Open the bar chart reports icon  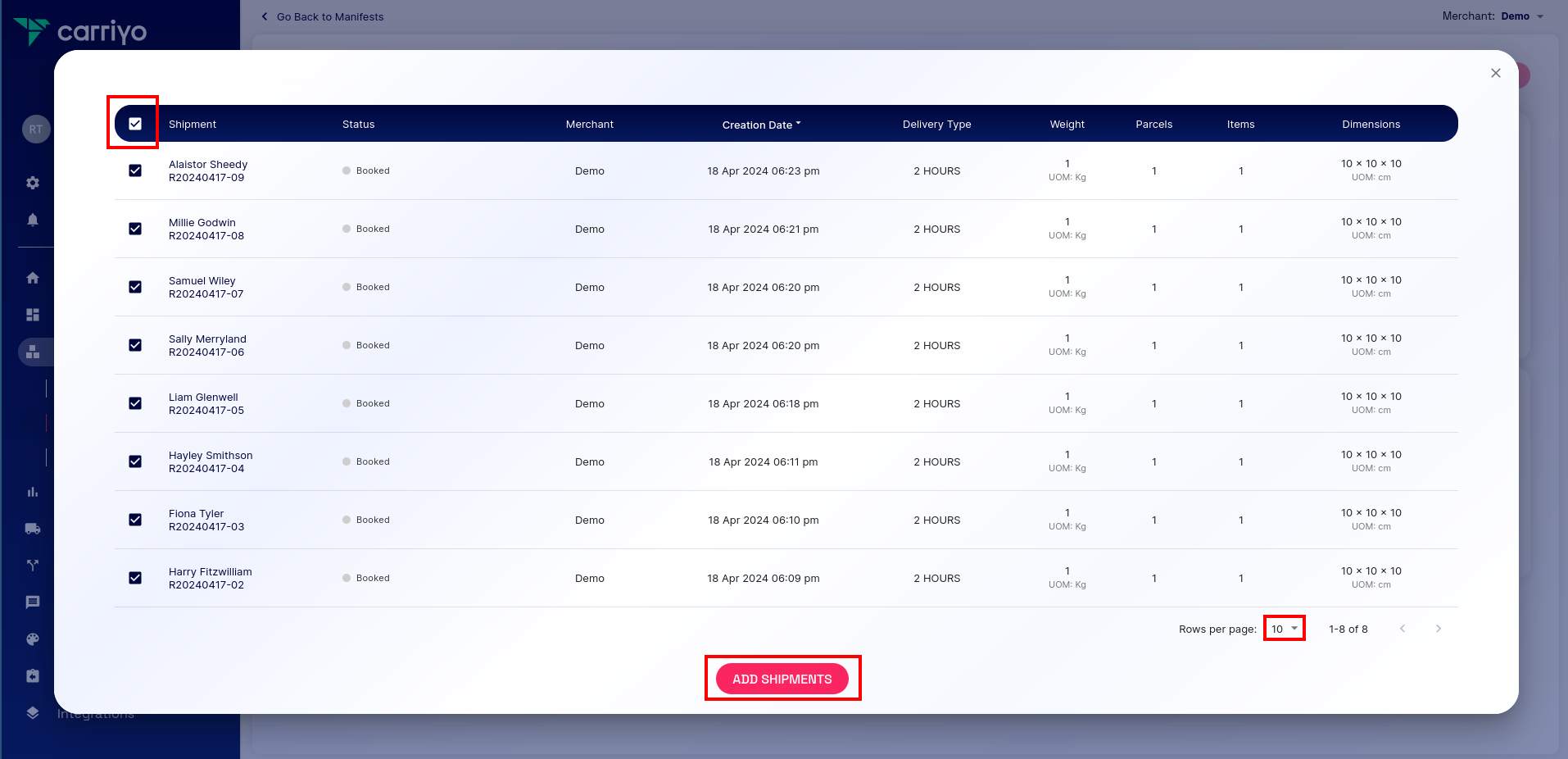coord(33,492)
